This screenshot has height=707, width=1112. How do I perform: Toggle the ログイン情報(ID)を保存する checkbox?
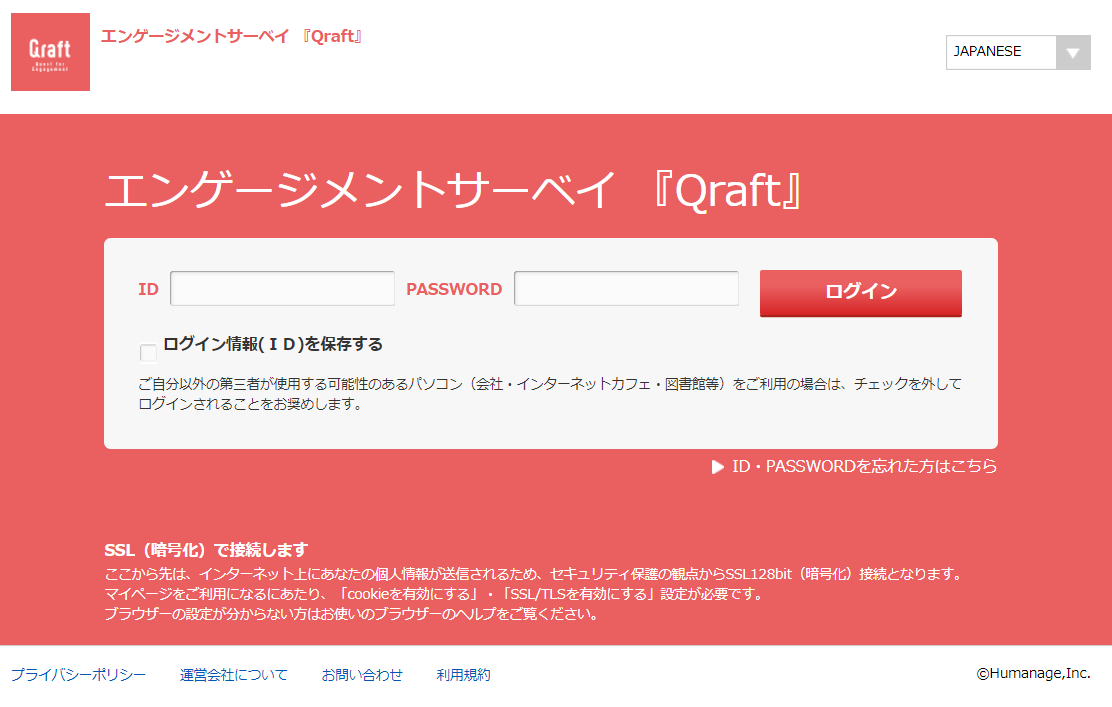(148, 352)
